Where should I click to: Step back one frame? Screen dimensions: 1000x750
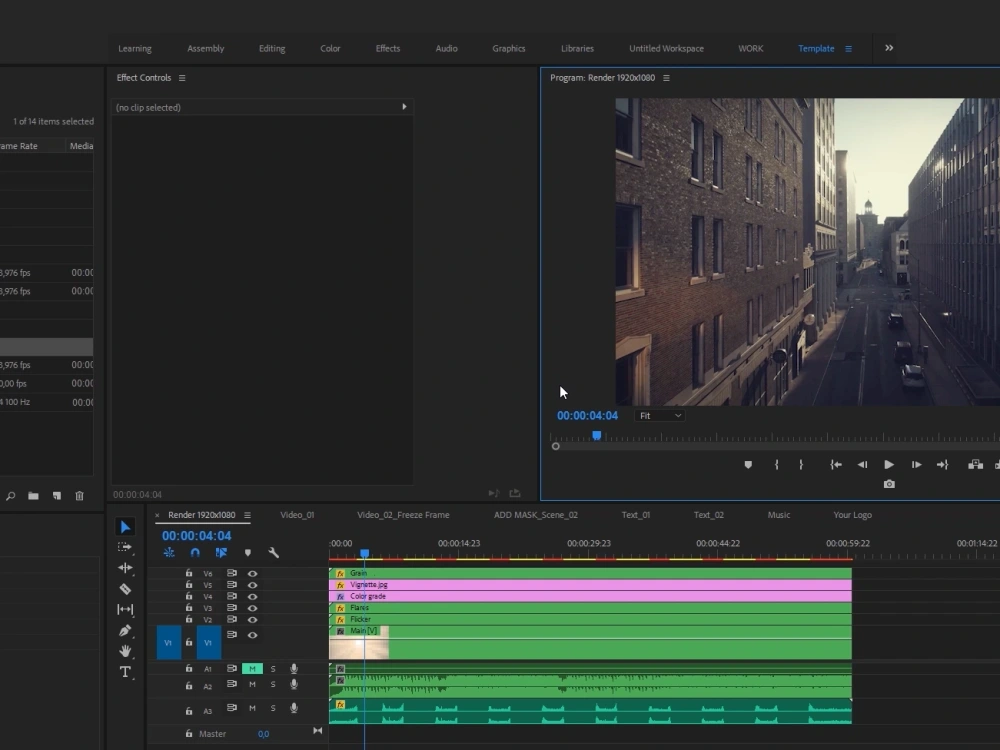[862, 465]
